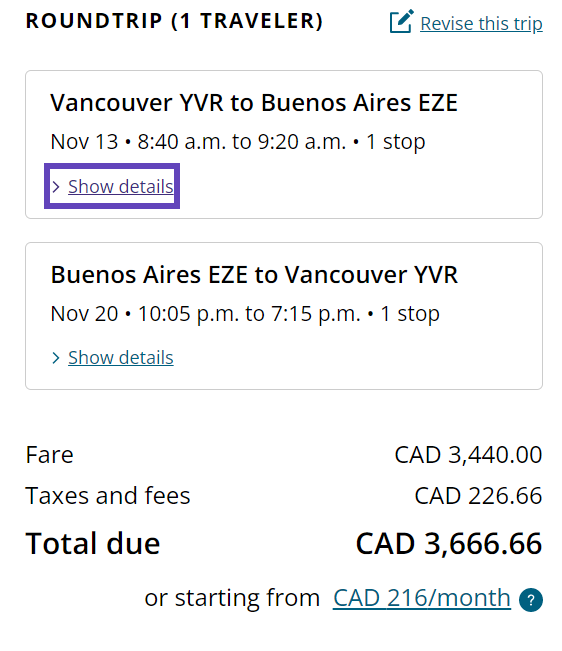Image resolution: width=562 pixels, height=651 pixels.
Task: Click the CAD 3,440.00 fare amount
Action: (468, 455)
